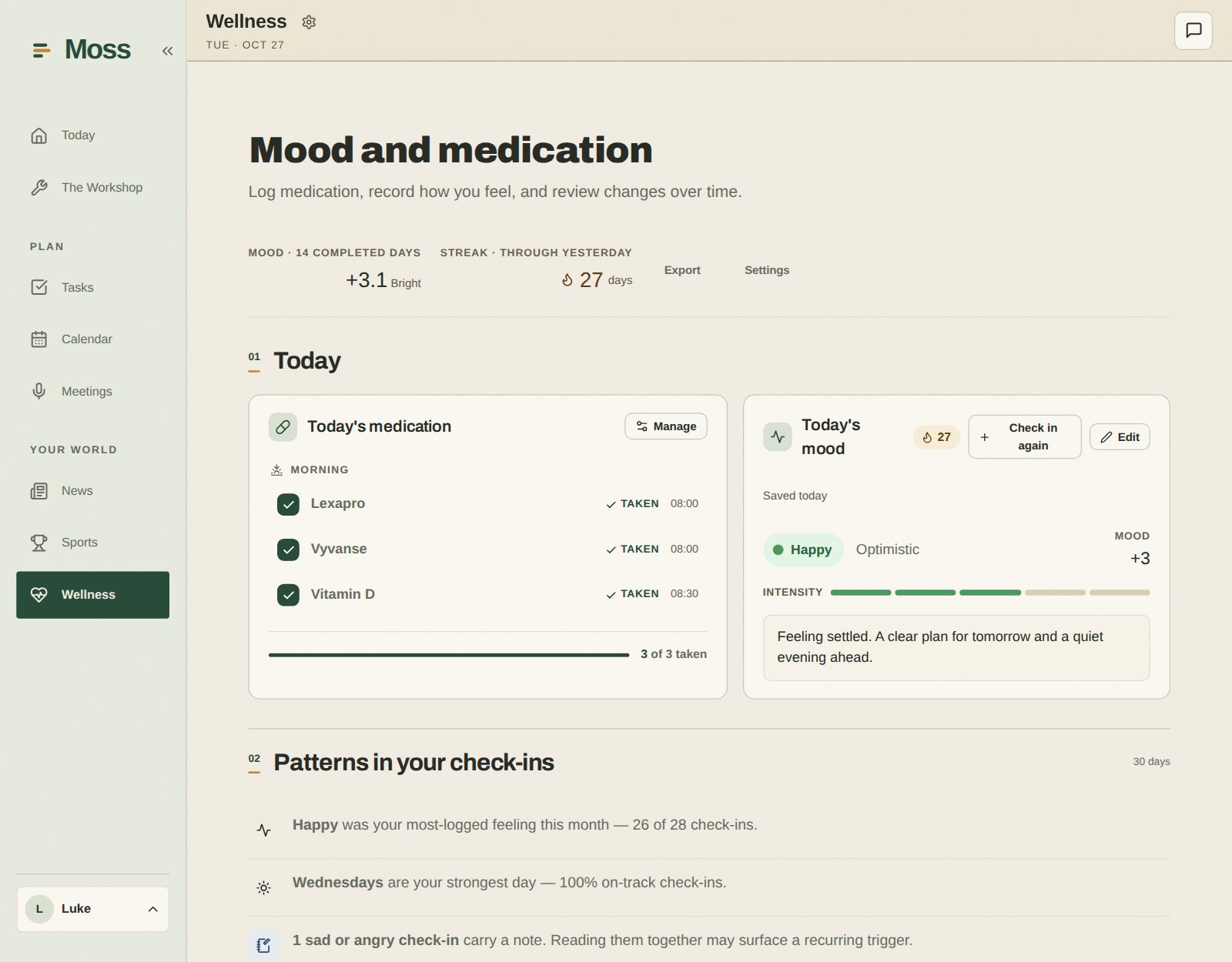Click the medication progress bar
The width and height of the screenshot is (1232, 962).
[x=449, y=655]
